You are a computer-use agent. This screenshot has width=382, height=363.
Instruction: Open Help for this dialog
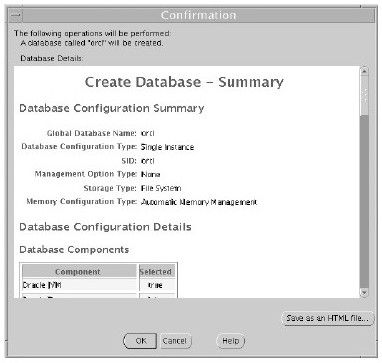[x=231, y=341]
